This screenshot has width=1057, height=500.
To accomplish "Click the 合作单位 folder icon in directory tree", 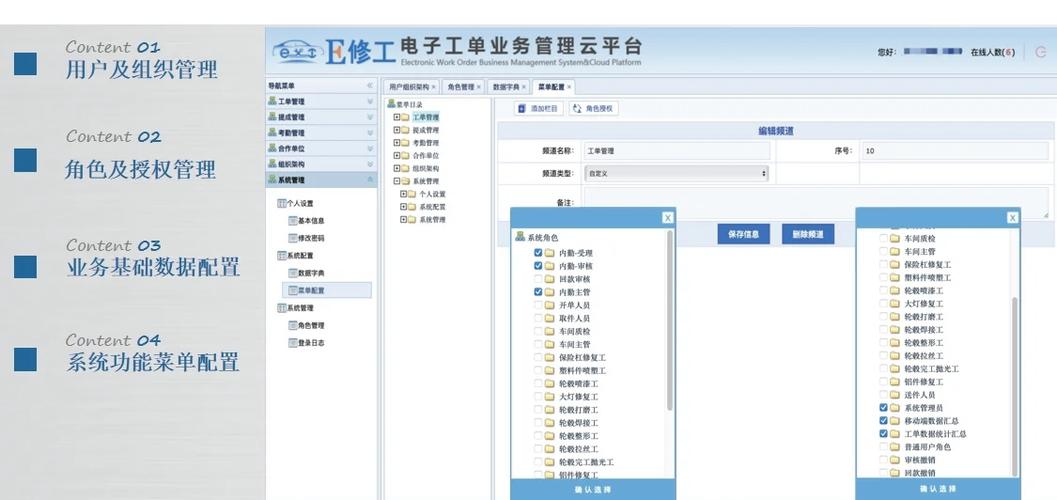I will [x=405, y=156].
